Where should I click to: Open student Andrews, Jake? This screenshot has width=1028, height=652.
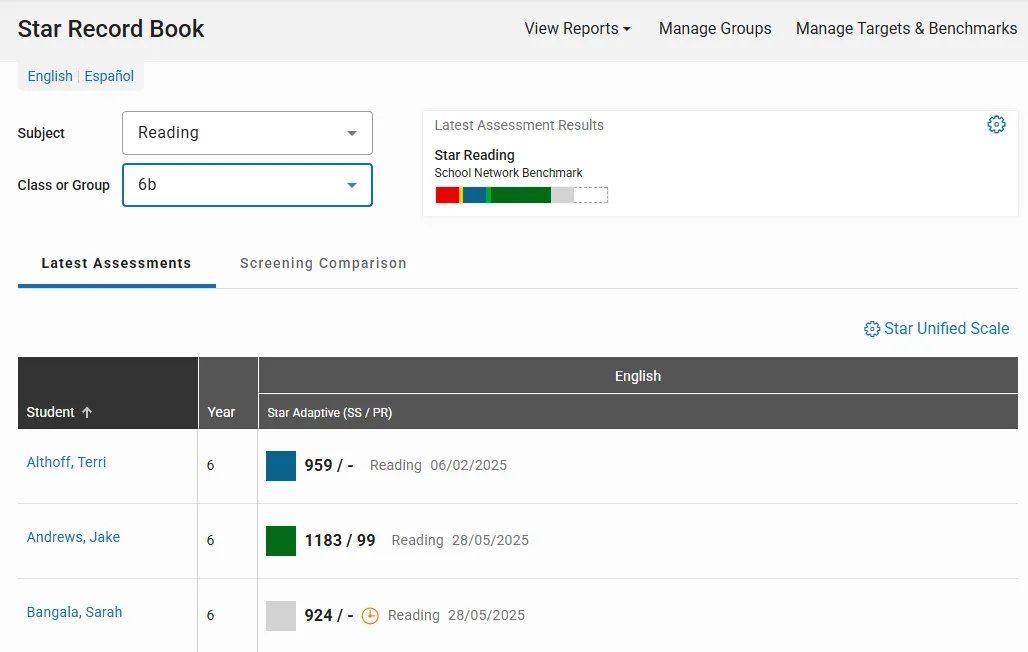coord(73,537)
